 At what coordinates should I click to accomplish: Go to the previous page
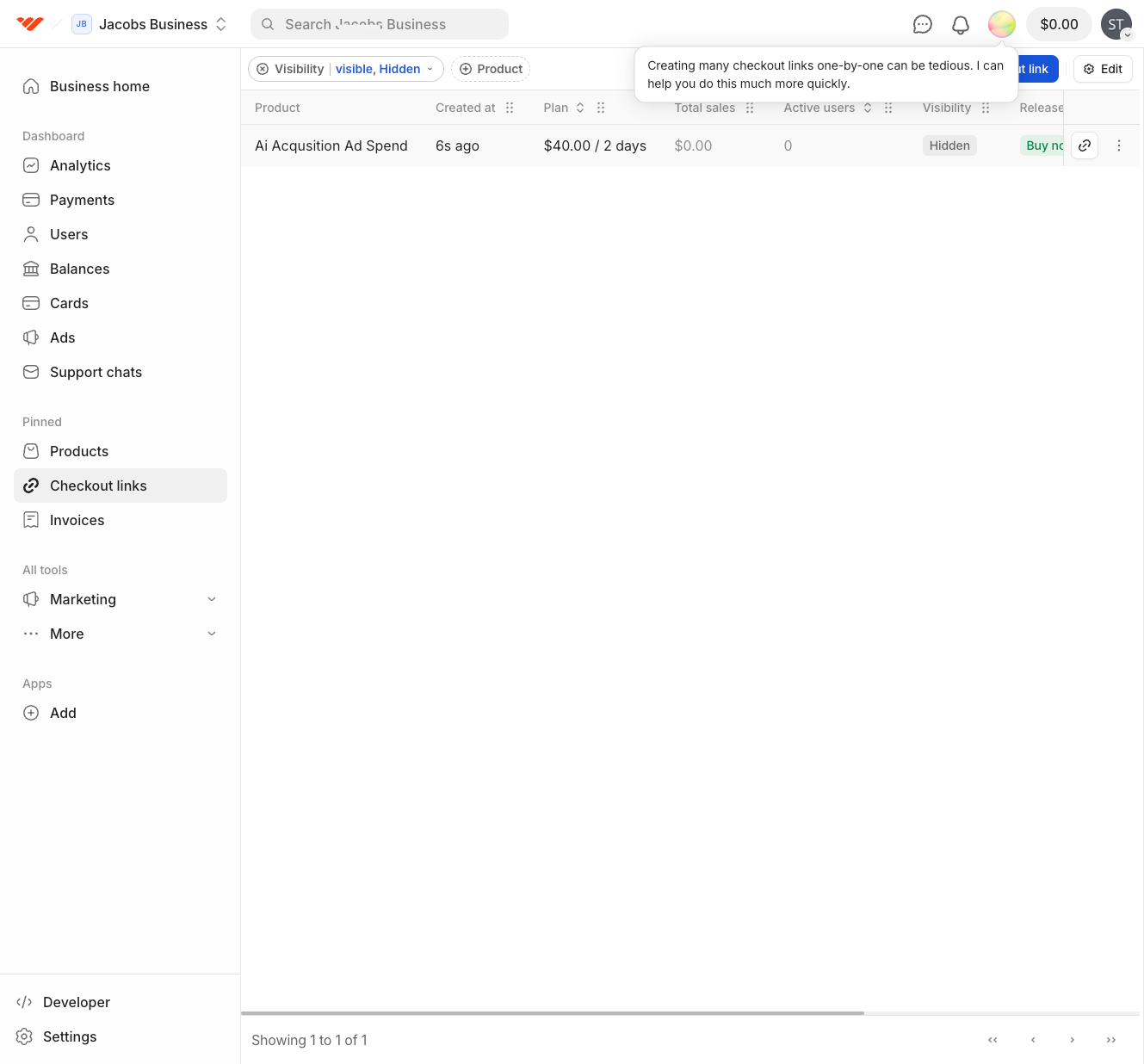[x=1033, y=1040]
